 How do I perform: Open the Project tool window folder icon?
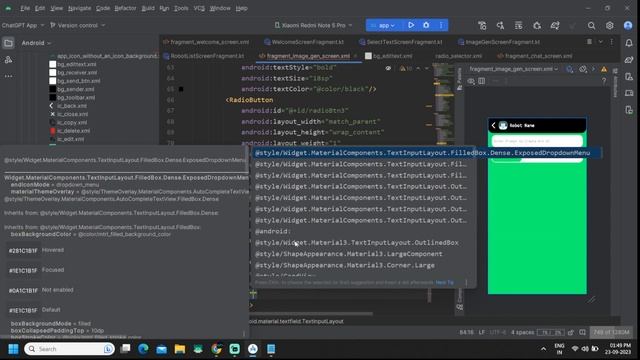click(x=8, y=43)
